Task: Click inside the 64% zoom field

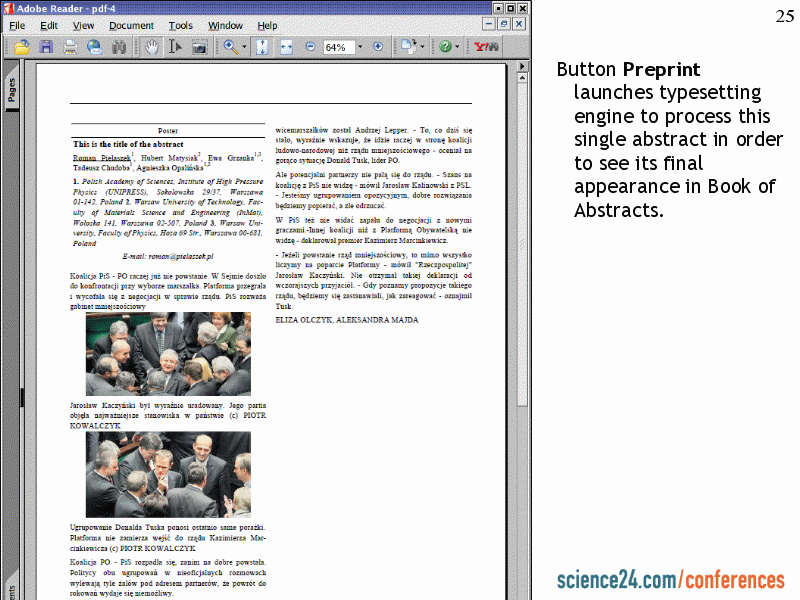Action: tap(336, 47)
